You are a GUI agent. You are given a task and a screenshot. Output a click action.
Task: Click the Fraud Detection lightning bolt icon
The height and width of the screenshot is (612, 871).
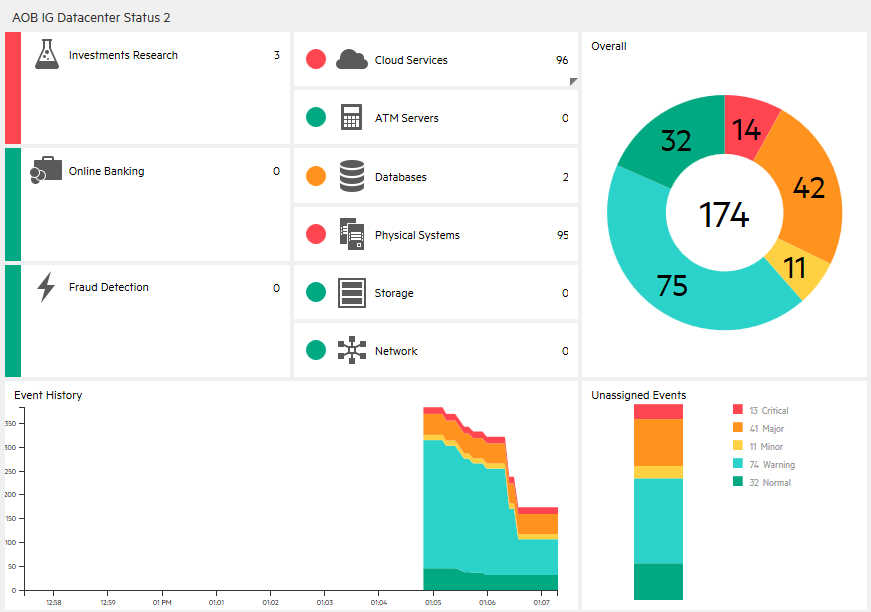point(46,287)
